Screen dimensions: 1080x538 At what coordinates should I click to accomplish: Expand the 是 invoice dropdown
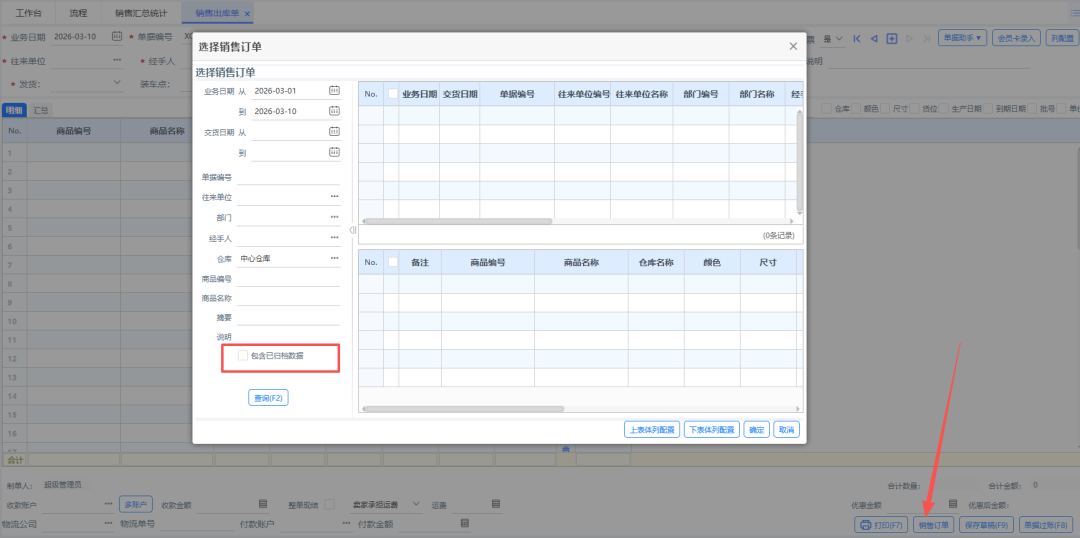coord(839,39)
